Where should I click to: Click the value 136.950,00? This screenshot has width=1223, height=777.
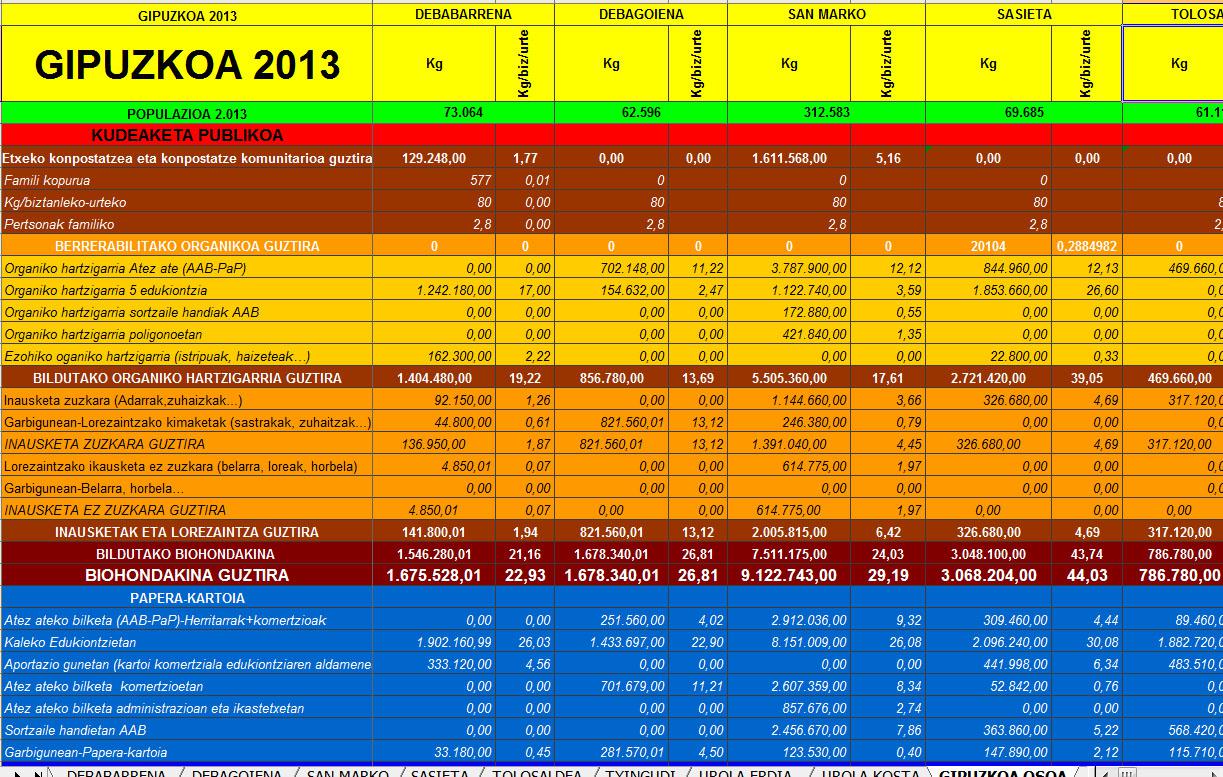(434, 444)
